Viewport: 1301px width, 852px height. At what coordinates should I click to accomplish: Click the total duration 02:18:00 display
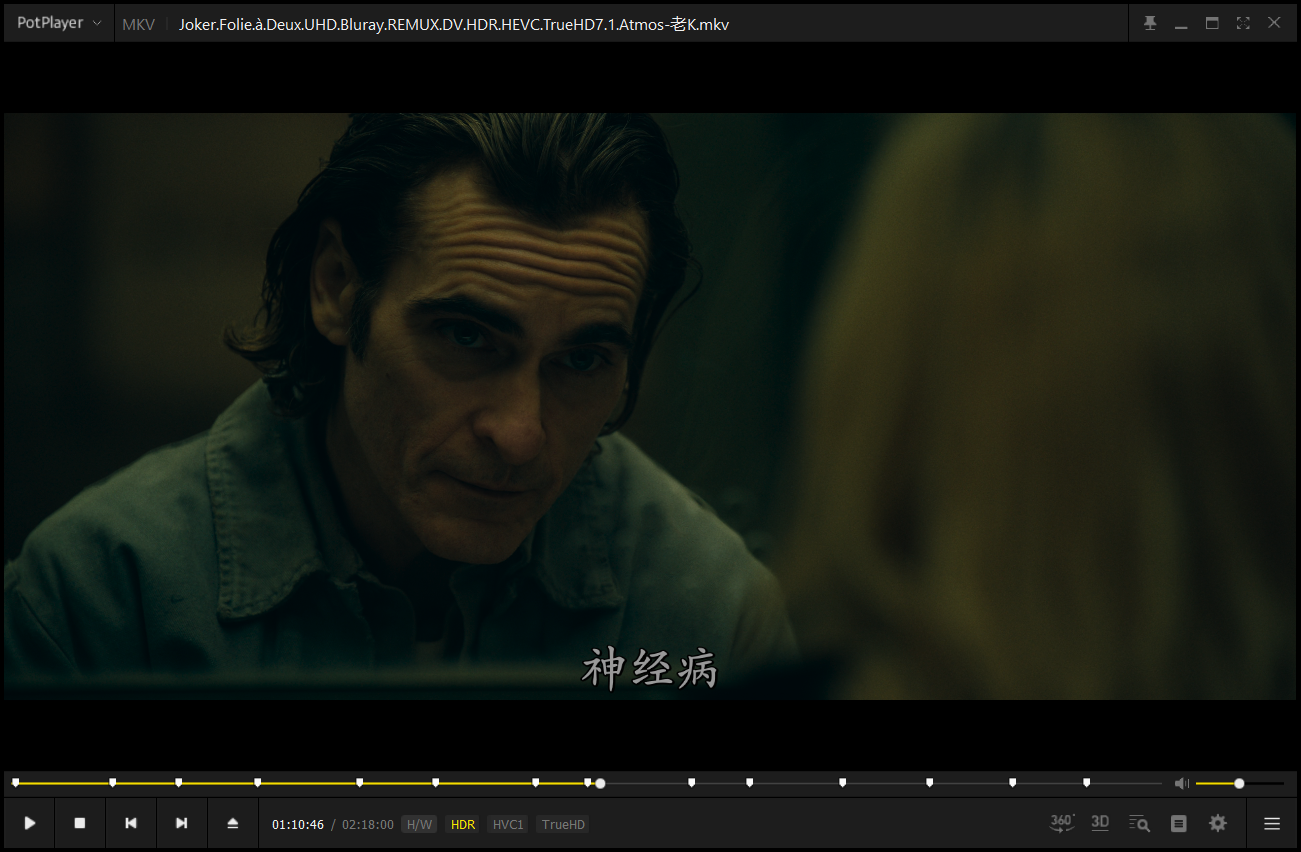point(368,825)
